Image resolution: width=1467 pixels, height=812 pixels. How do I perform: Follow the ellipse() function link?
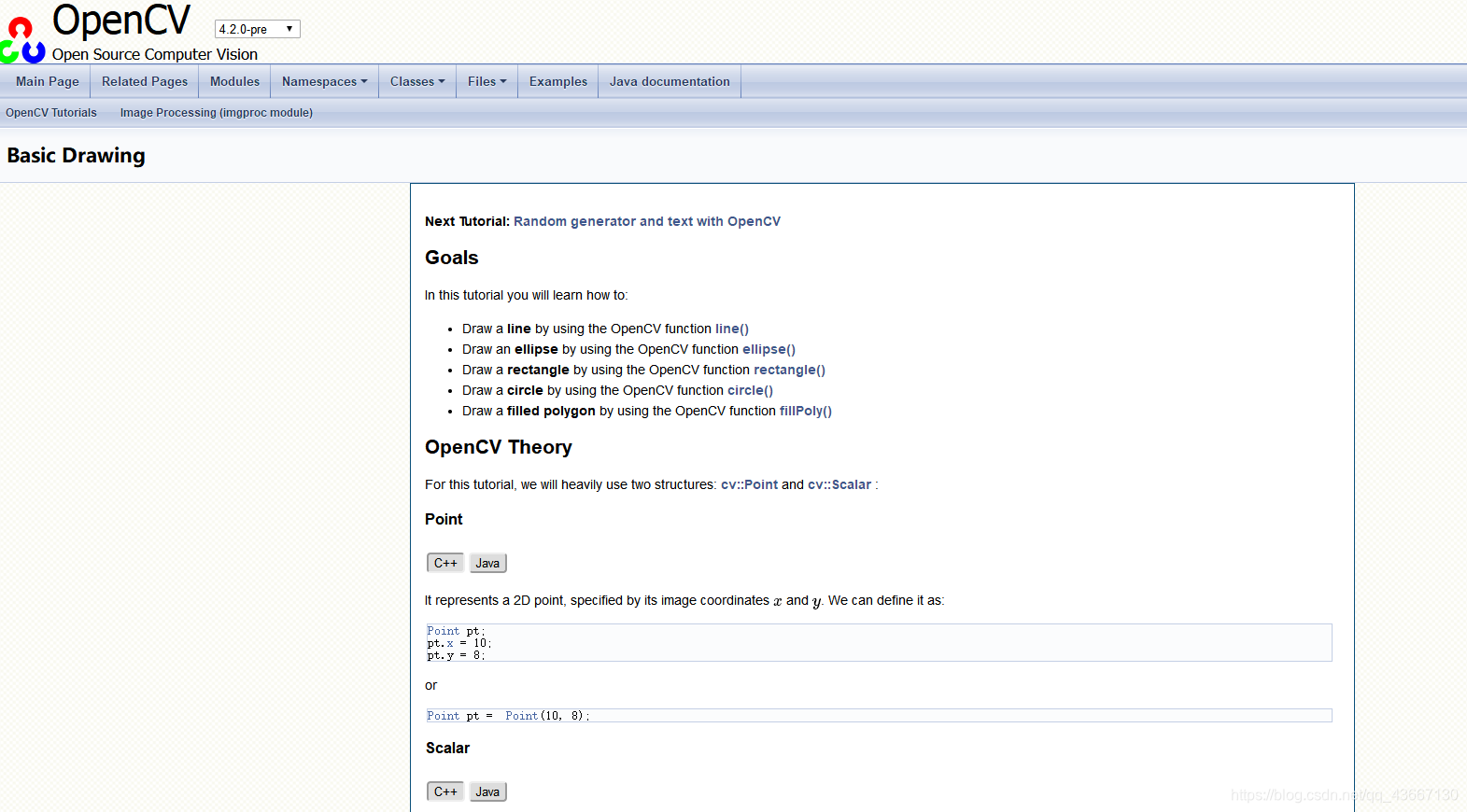pyautogui.click(x=769, y=349)
